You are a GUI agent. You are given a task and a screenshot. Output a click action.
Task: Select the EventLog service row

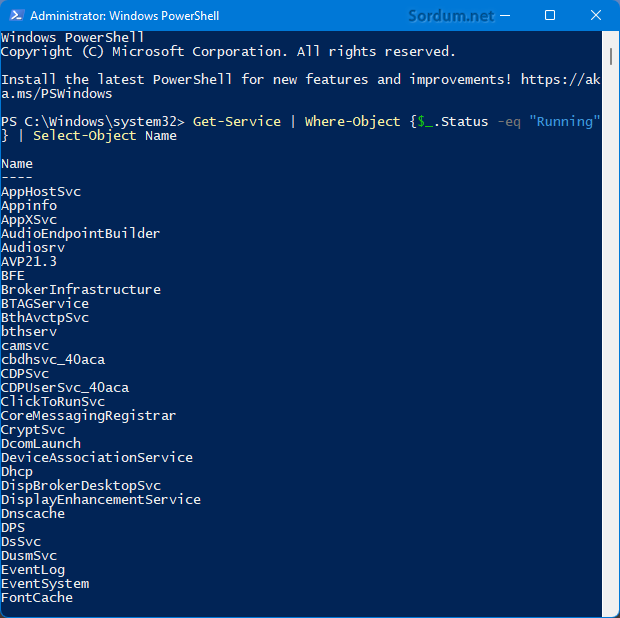click(x=33, y=570)
